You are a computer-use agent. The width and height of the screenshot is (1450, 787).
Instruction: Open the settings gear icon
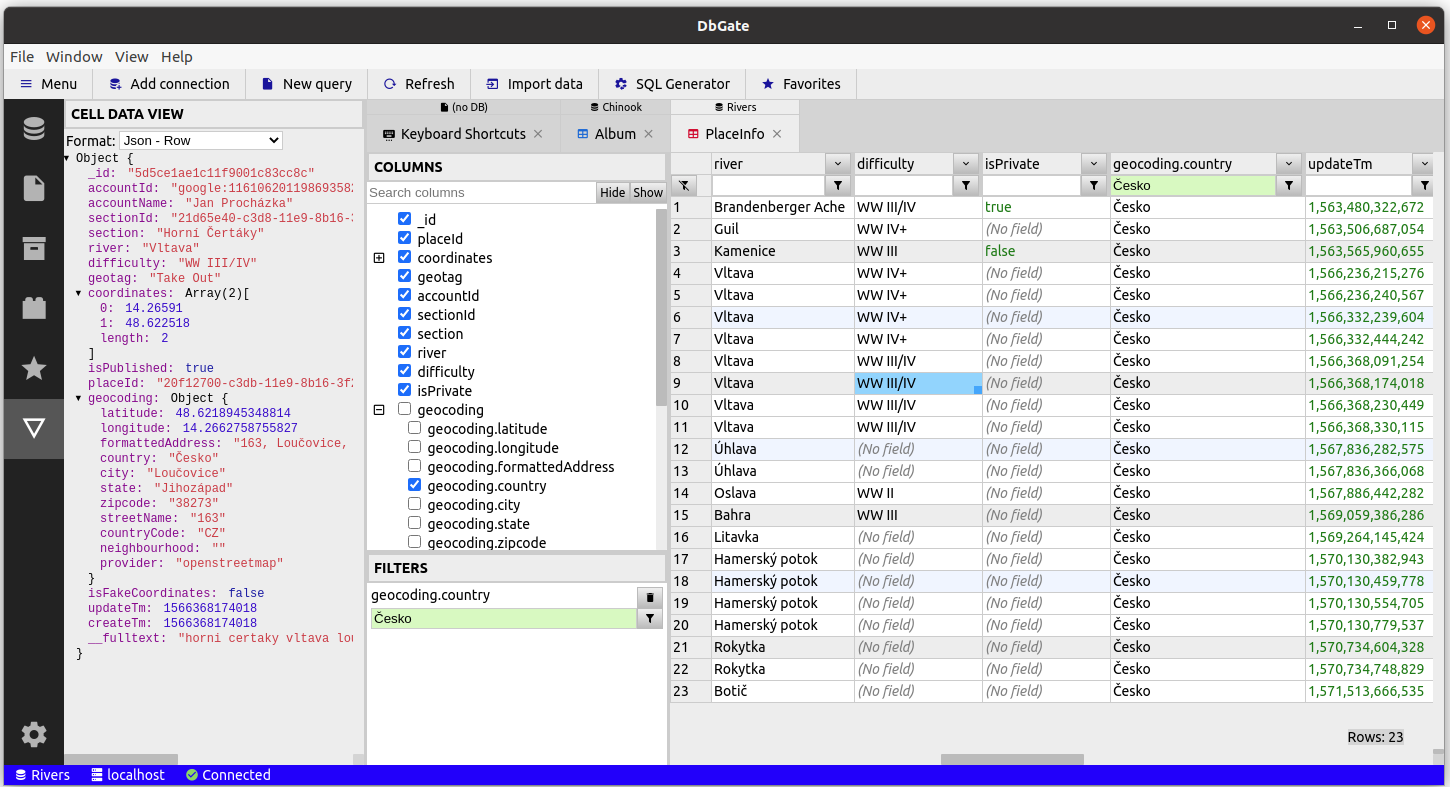point(34,735)
